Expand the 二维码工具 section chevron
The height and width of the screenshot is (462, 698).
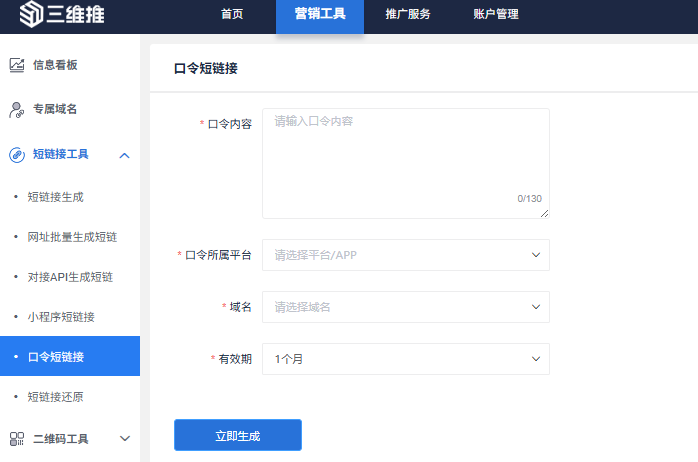click(x=125, y=438)
